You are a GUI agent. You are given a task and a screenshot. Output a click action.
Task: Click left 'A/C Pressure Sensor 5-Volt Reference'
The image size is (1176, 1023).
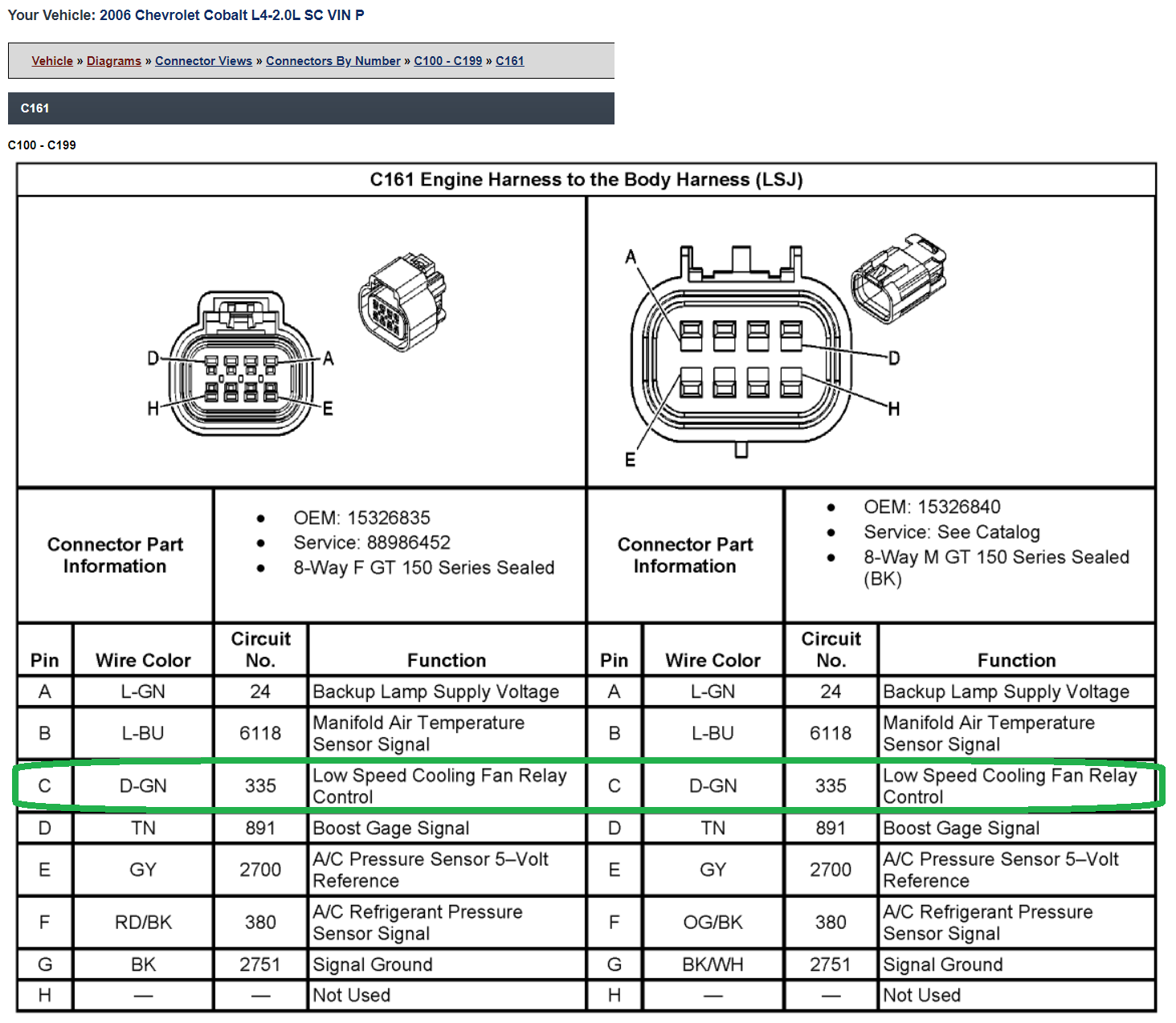point(431,870)
